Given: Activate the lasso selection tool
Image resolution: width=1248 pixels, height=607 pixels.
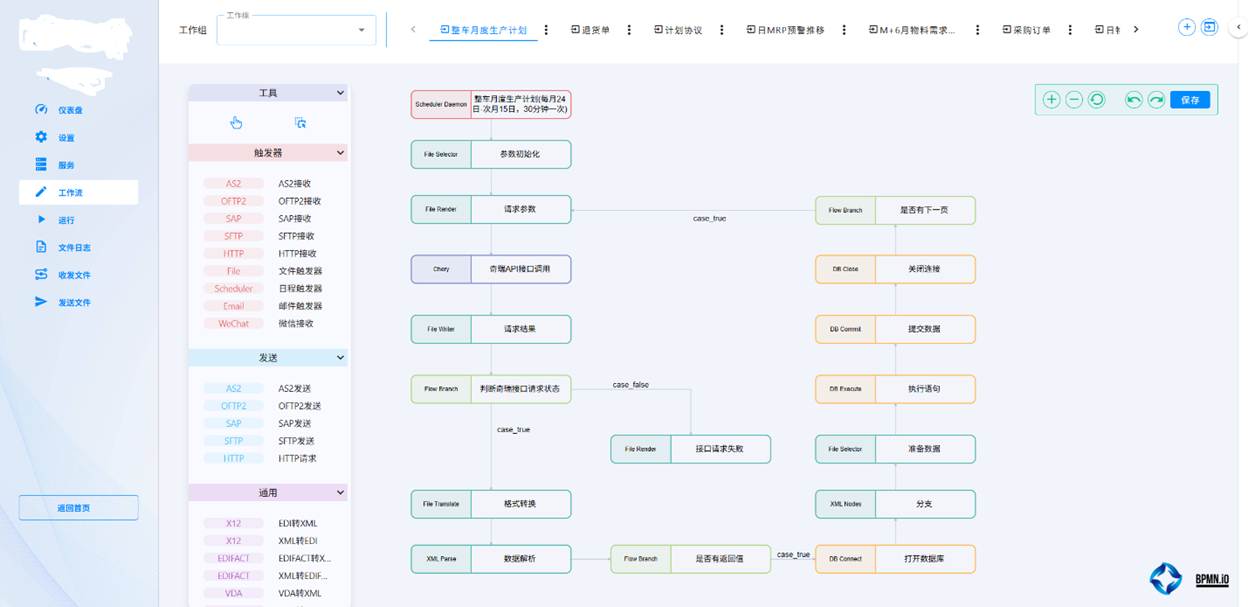Looking at the screenshot, I should 300,123.
